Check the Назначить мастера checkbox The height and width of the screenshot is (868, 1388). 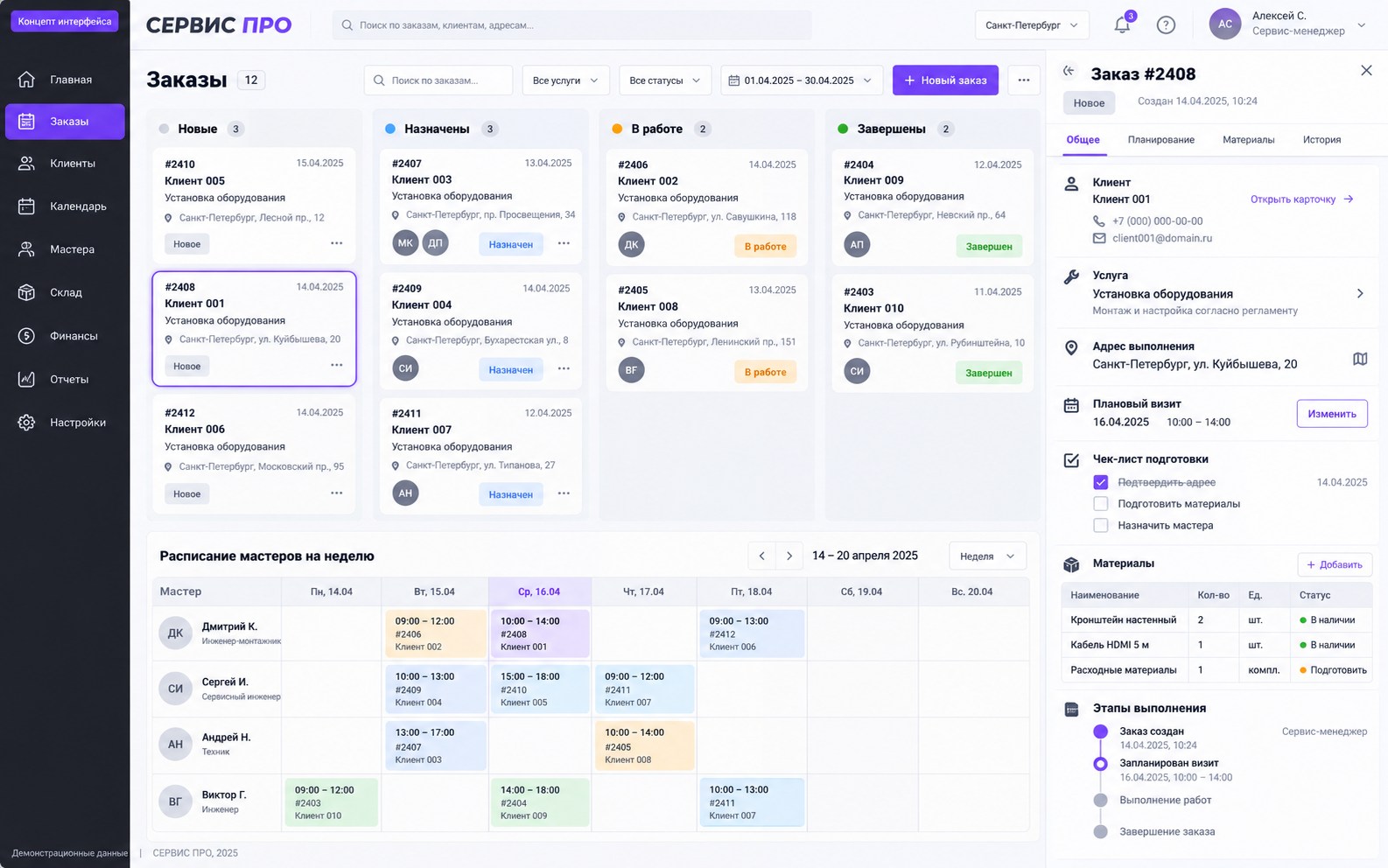point(1101,526)
